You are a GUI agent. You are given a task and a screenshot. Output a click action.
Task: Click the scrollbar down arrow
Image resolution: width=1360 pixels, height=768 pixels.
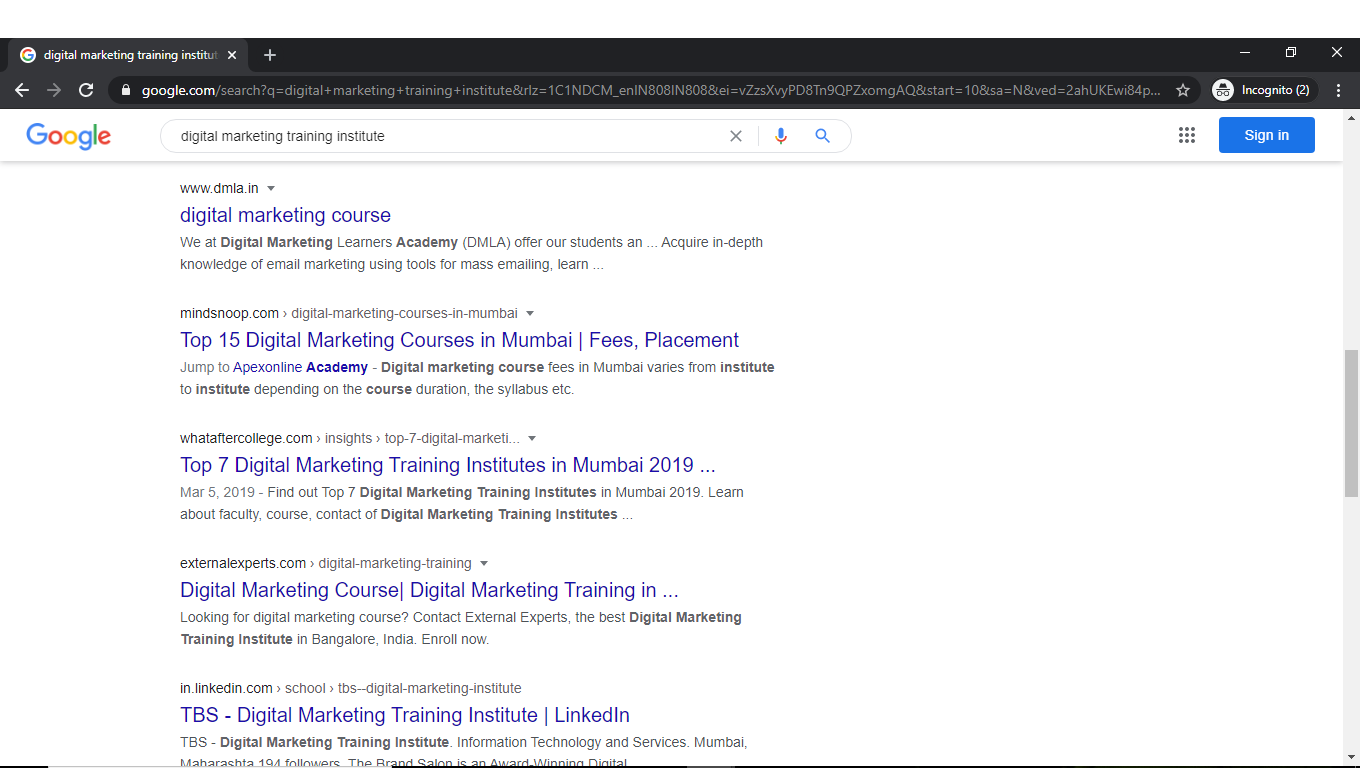click(x=1351, y=757)
